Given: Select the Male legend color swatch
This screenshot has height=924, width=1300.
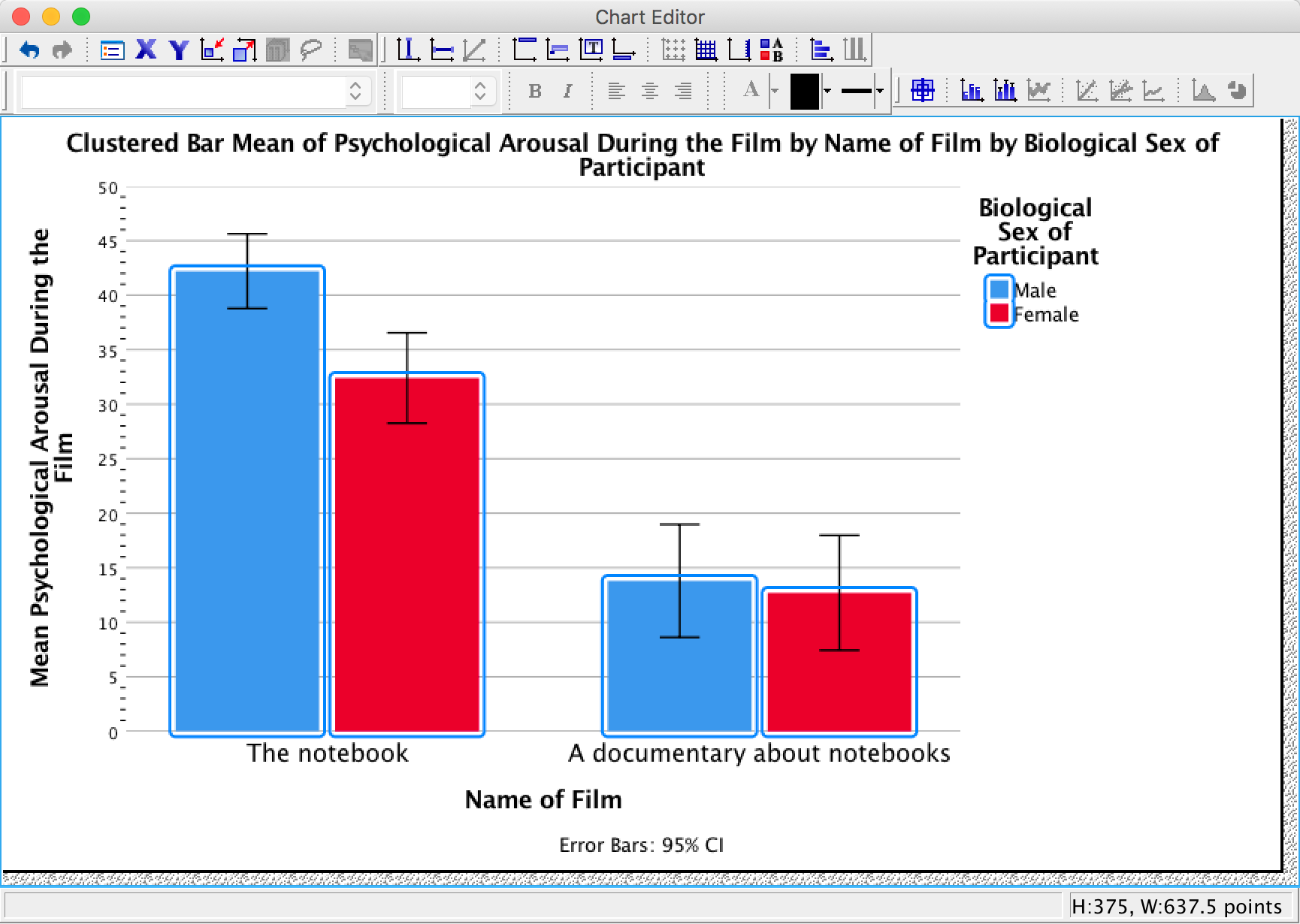Looking at the screenshot, I should [x=999, y=289].
